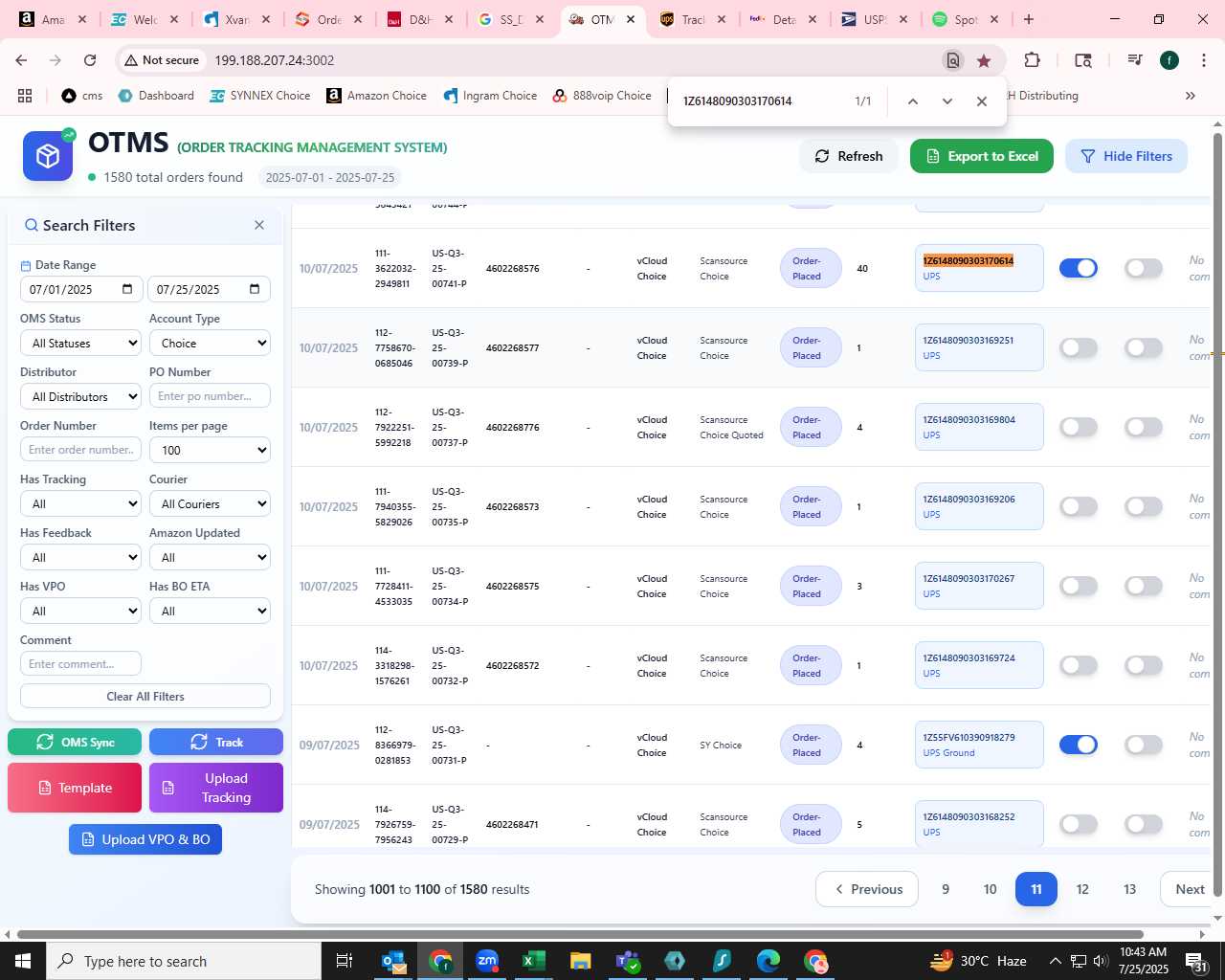This screenshot has width=1225, height=980.
Task: Toggle second switch for order 4602268471
Action: 1144,824
